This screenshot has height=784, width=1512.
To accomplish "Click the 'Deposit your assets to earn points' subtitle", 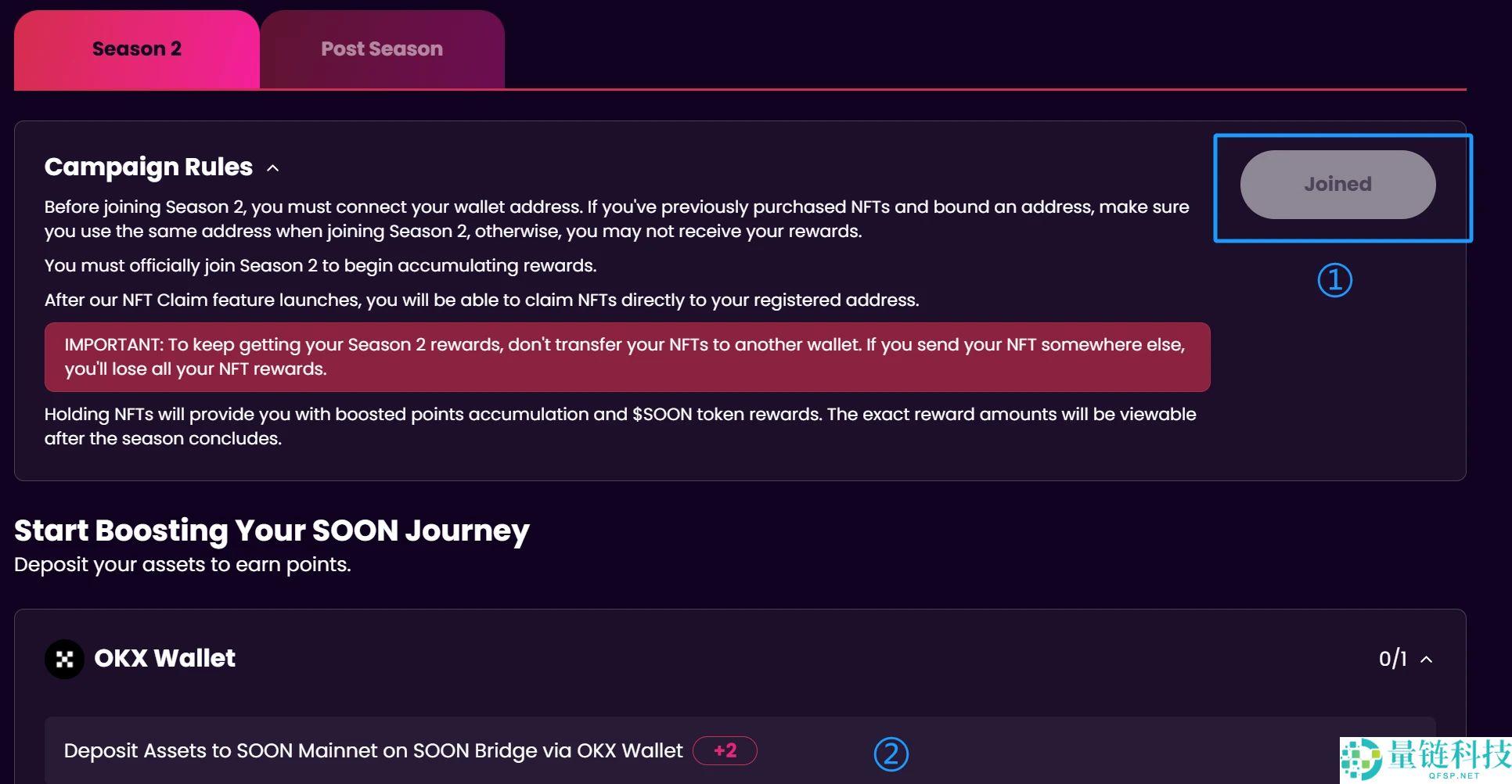I will (x=182, y=565).
